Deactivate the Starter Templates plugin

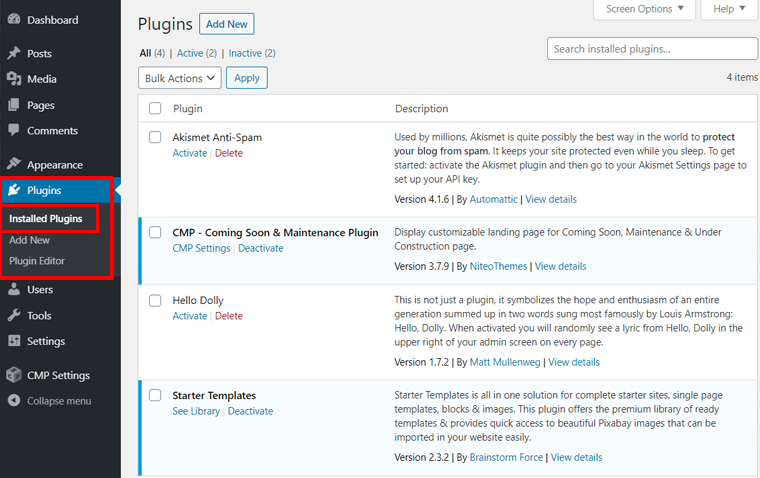tap(251, 411)
